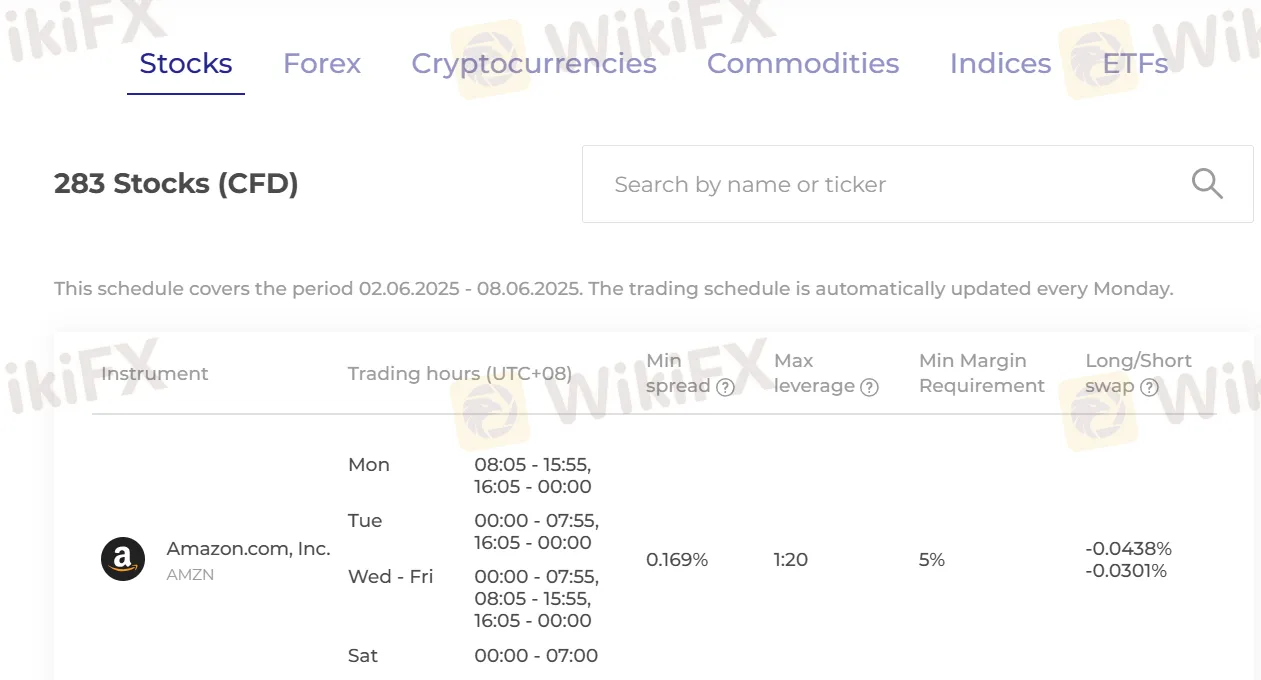Click the Min spread column header
This screenshot has width=1261, height=680.
678,373
